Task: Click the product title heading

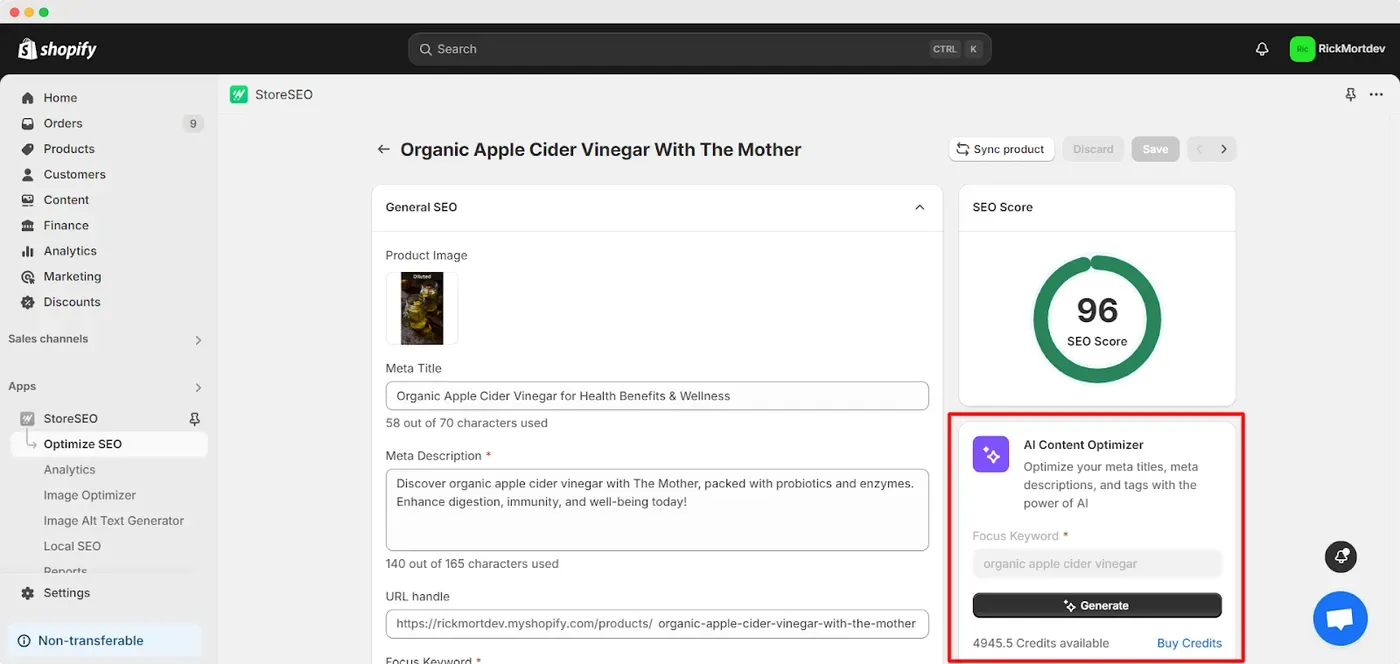Action: [x=601, y=149]
